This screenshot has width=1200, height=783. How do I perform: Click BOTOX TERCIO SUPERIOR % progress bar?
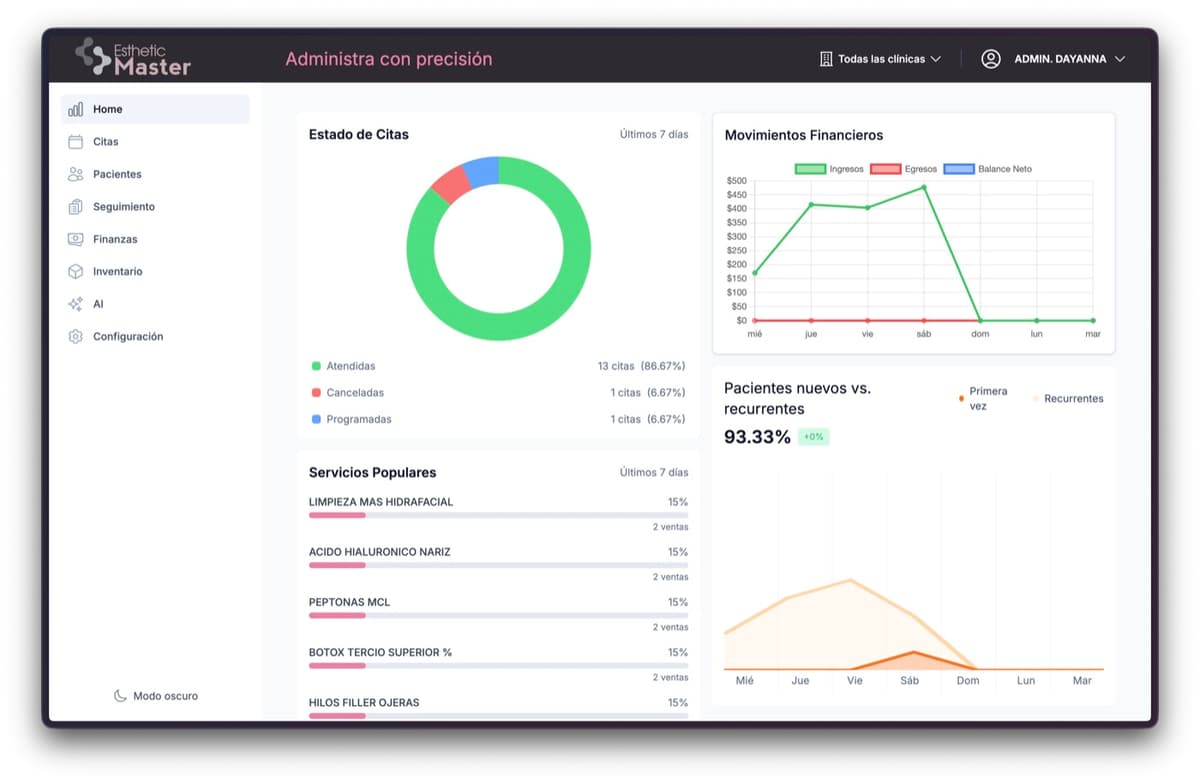[498, 665]
